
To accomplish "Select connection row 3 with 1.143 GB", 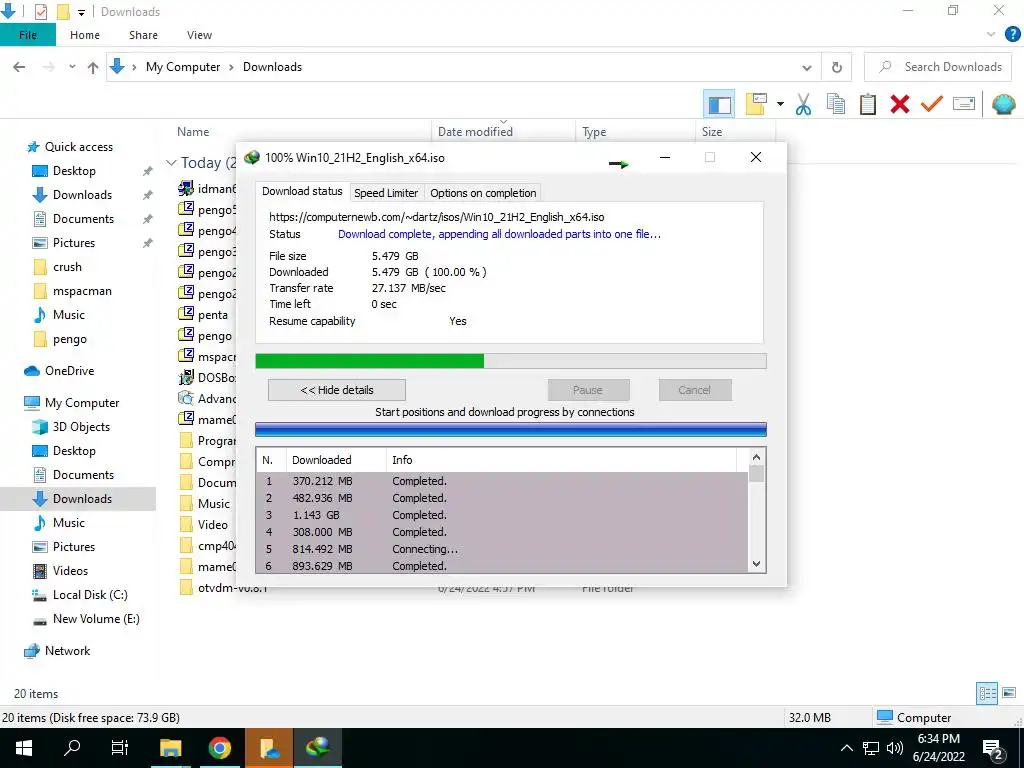I will pos(502,515).
